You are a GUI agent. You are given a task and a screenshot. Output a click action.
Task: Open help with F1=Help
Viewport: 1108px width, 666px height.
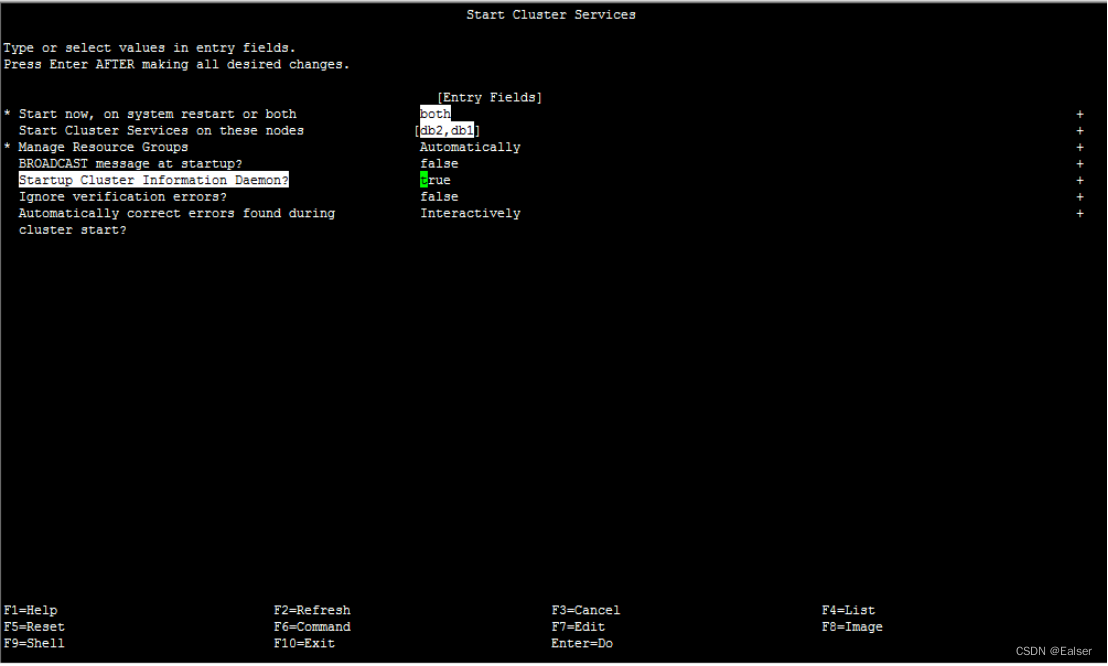tap(31, 609)
